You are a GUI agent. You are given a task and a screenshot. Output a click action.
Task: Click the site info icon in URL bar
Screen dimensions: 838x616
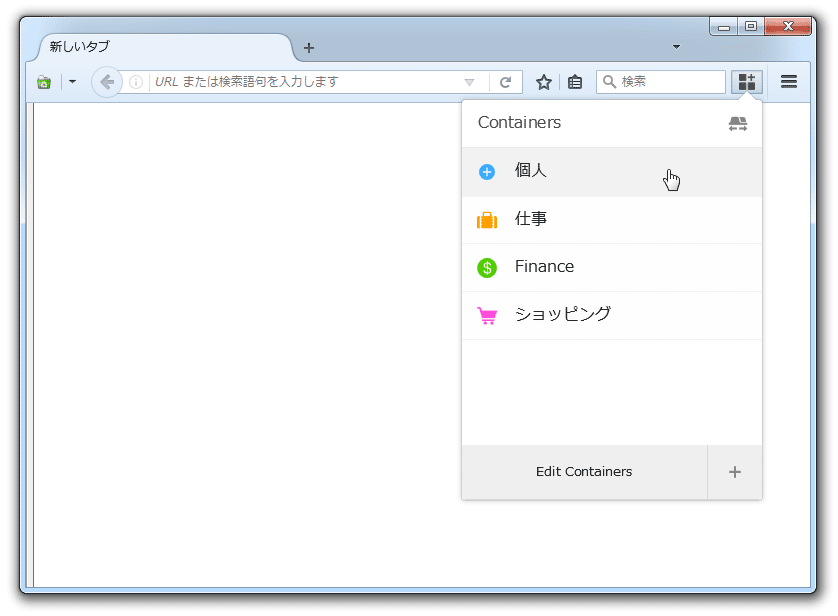click(136, 82)
